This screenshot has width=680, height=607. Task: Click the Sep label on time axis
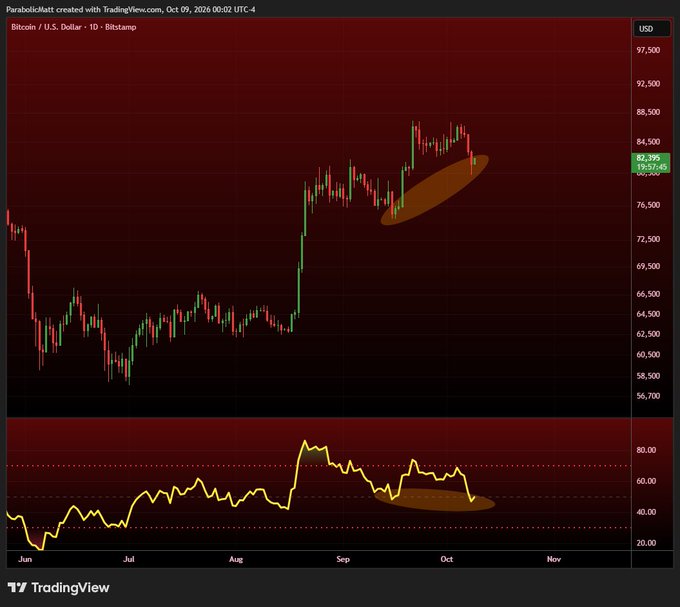click(343, 559)
